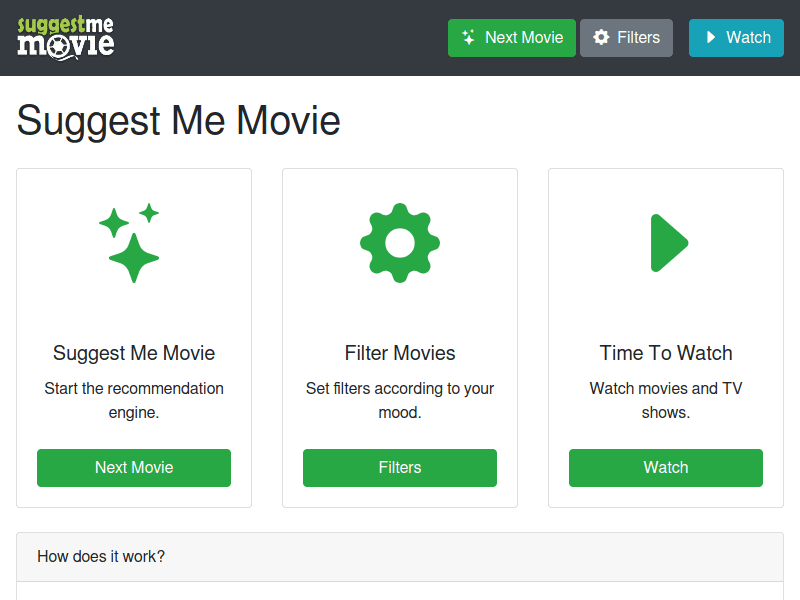Click the Watch button in the rightmost card
The image size is (800, 600).
pyautogui.click(x=666, y=468)
